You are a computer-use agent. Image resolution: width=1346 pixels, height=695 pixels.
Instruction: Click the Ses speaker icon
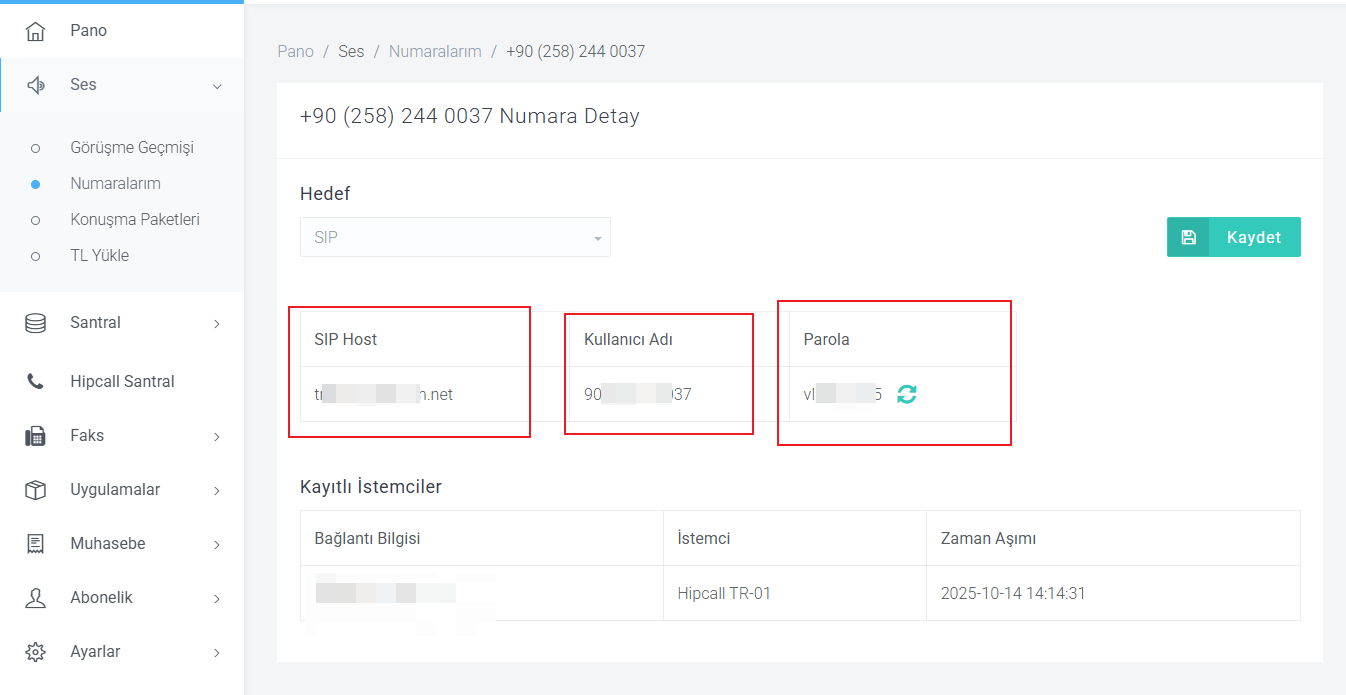click(35, 85)
